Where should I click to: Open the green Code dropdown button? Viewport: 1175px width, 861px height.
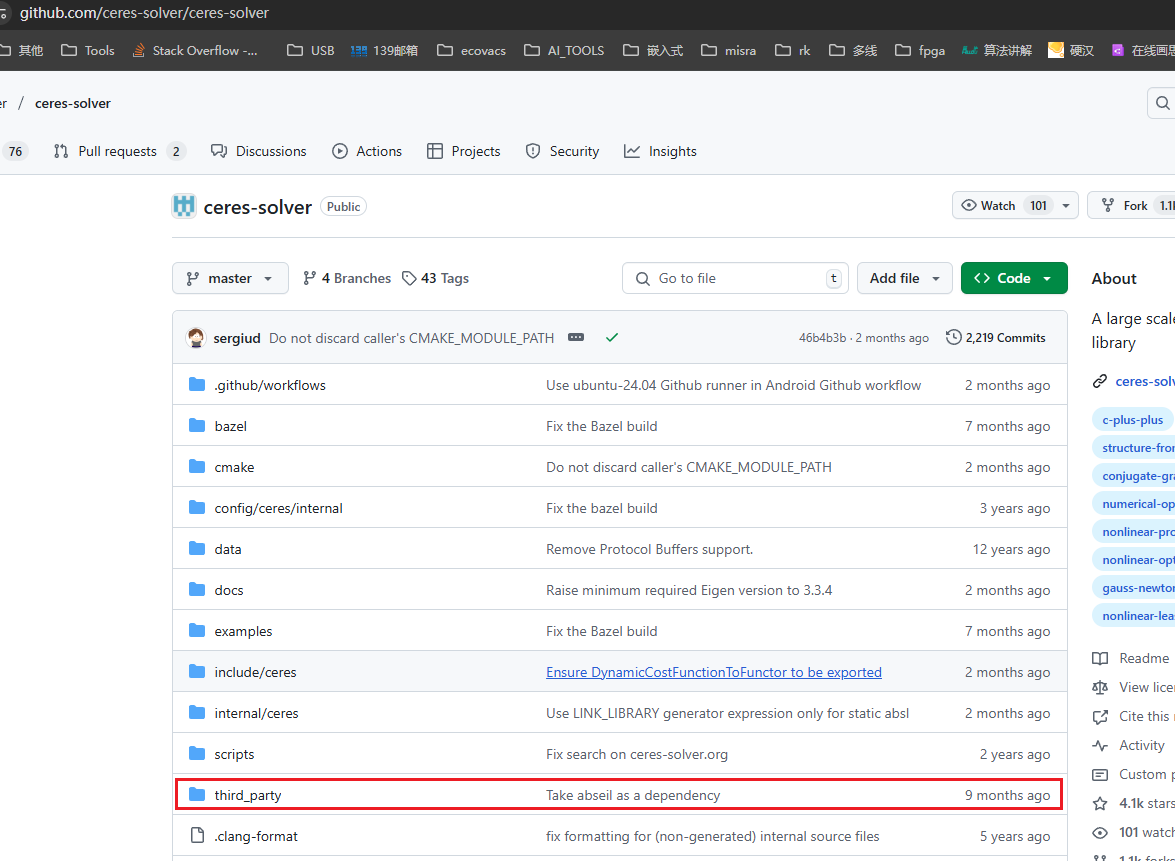[1014, 278]
